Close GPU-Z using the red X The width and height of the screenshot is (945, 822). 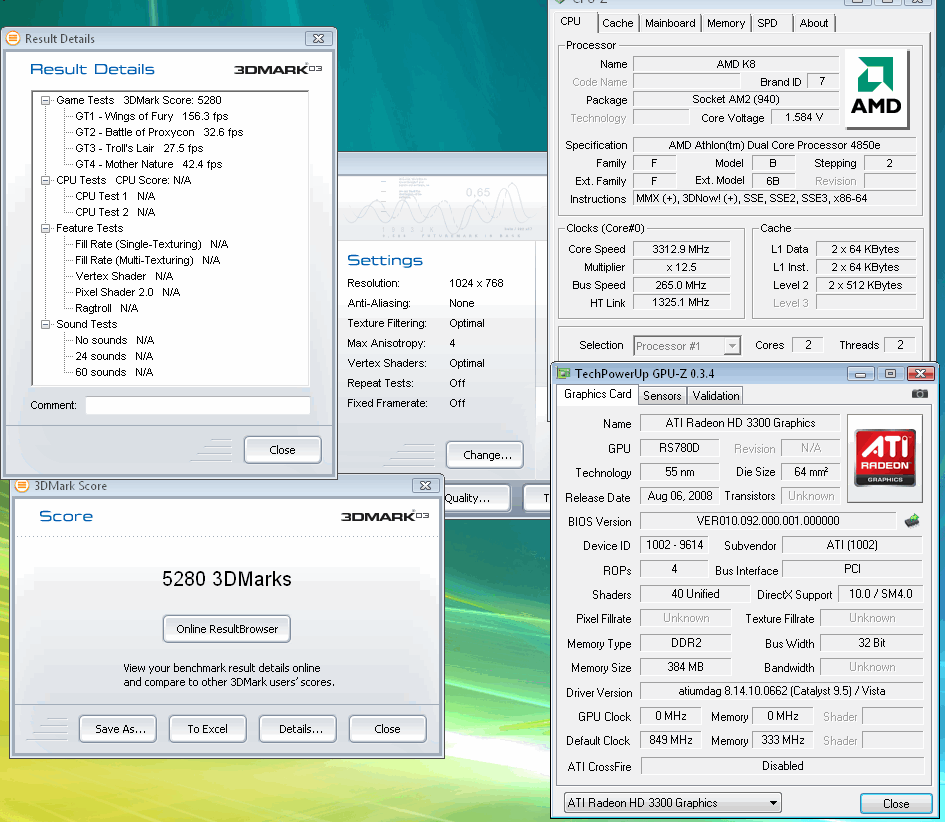coord(920,374)
